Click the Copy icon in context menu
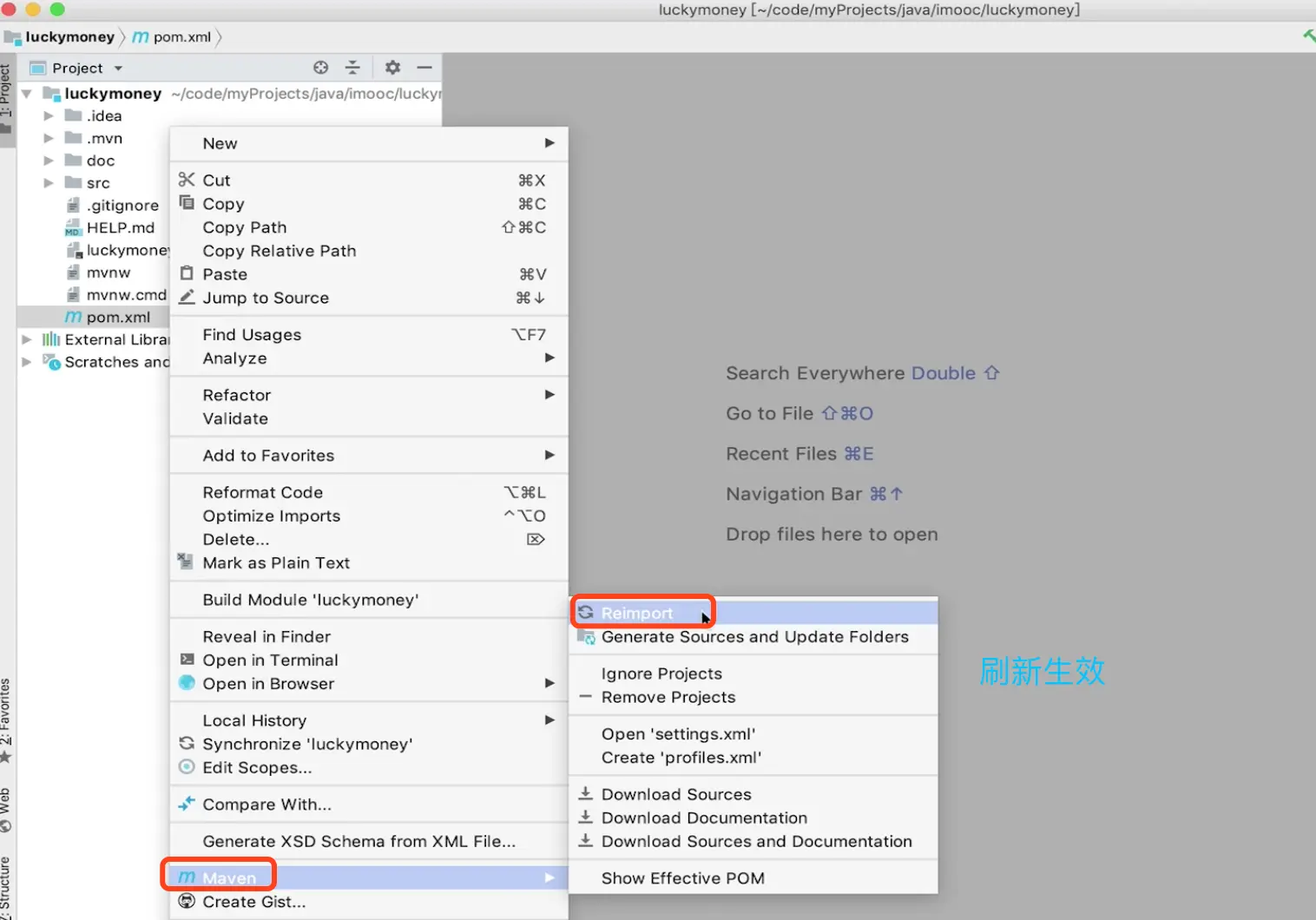The image size is (1316, 920). click(187, 203)
